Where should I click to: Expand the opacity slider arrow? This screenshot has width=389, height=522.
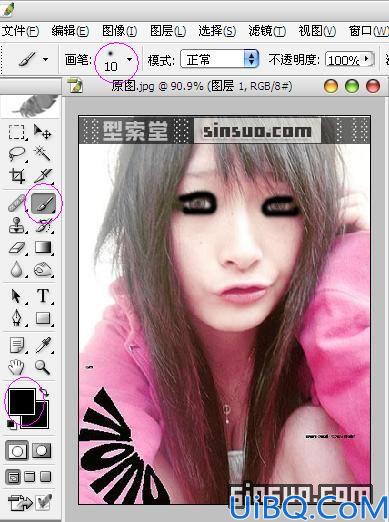367,59
